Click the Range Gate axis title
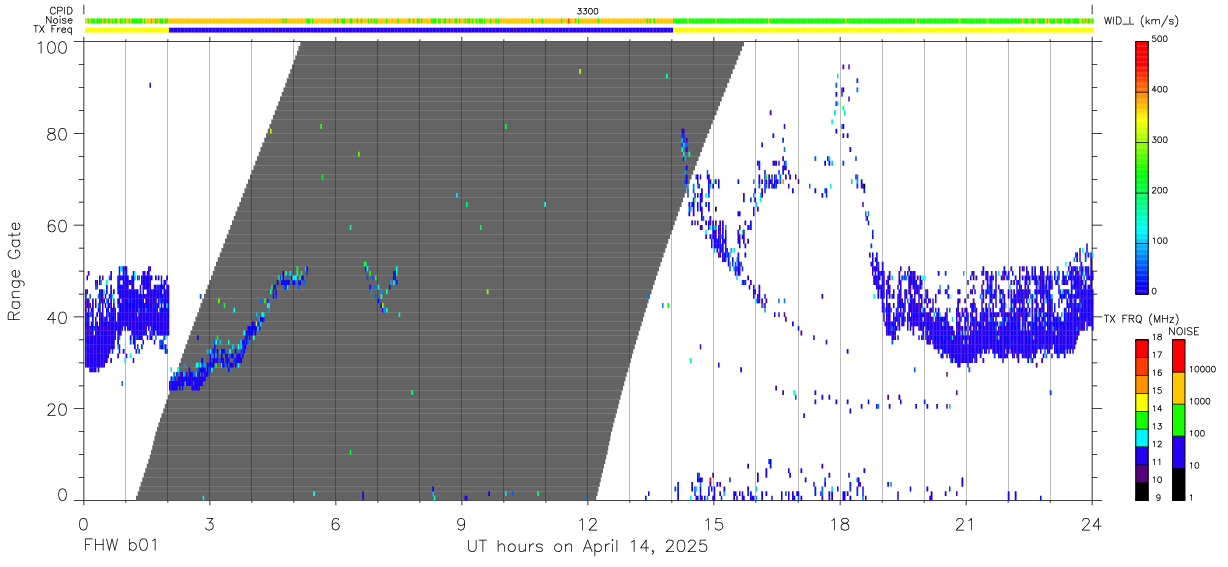 [x=15, y=271]
